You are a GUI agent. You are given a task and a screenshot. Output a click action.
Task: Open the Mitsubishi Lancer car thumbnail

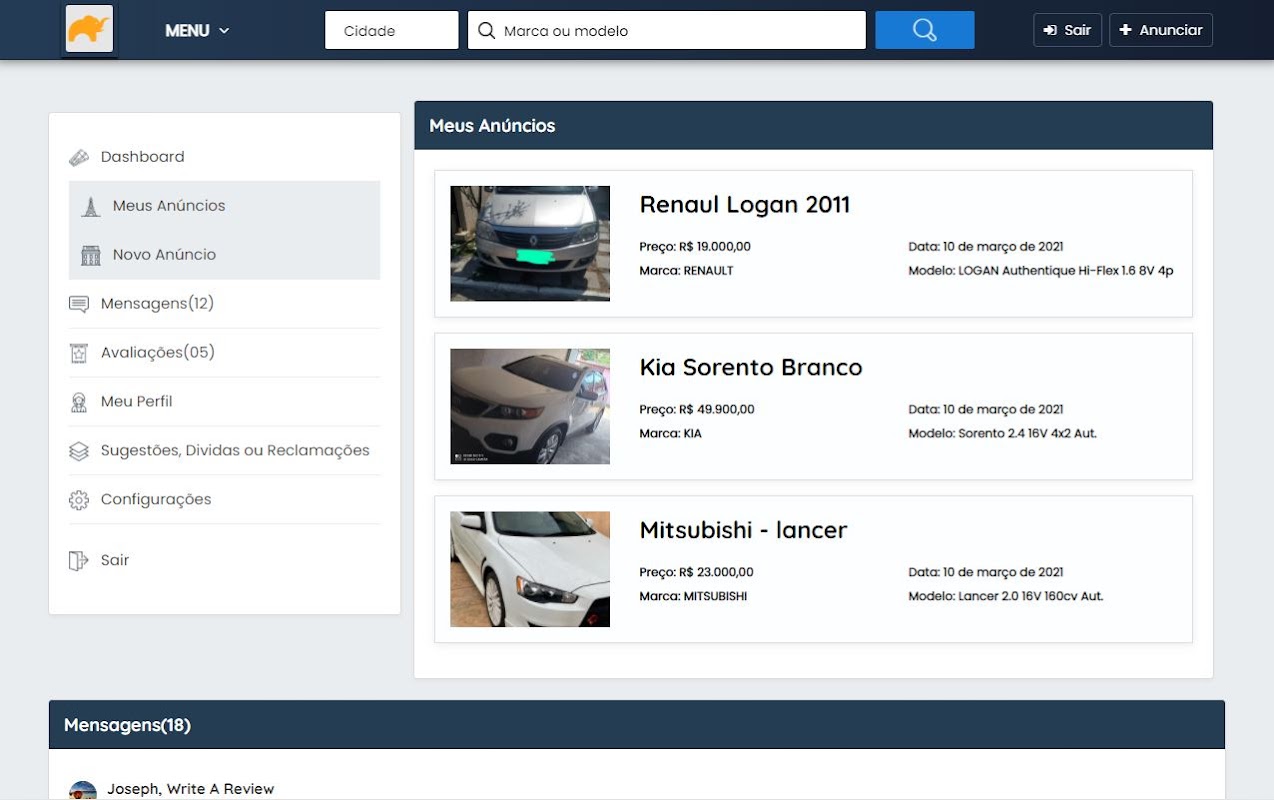pos(530,569)
